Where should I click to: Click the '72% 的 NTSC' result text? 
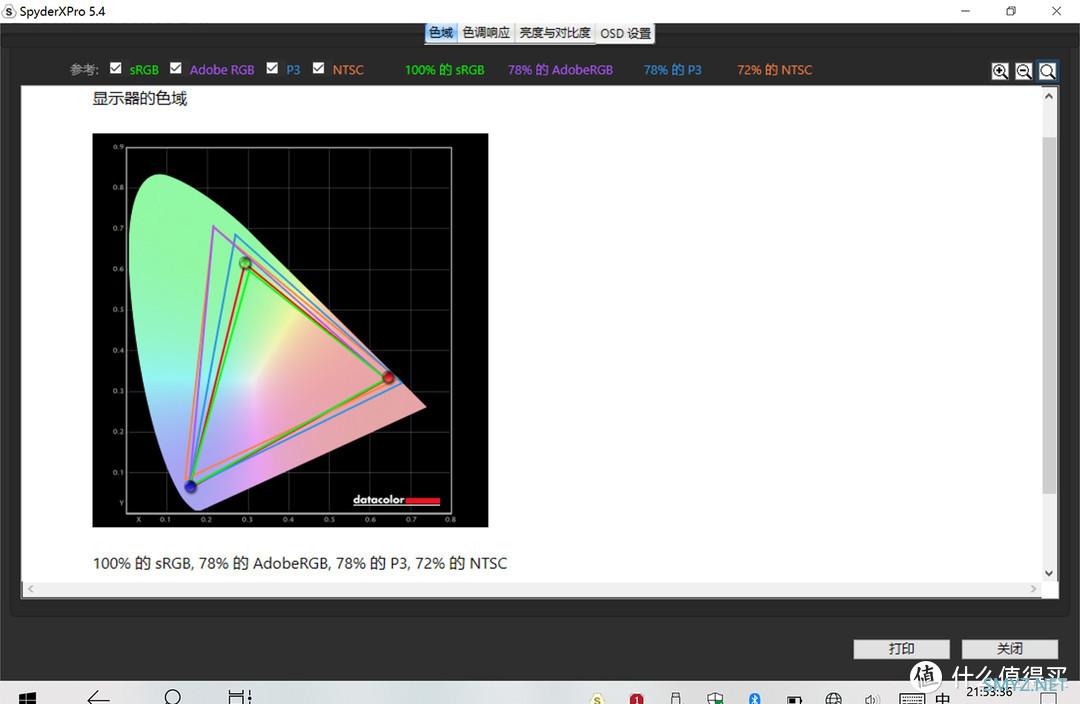[x=774, y=70]
